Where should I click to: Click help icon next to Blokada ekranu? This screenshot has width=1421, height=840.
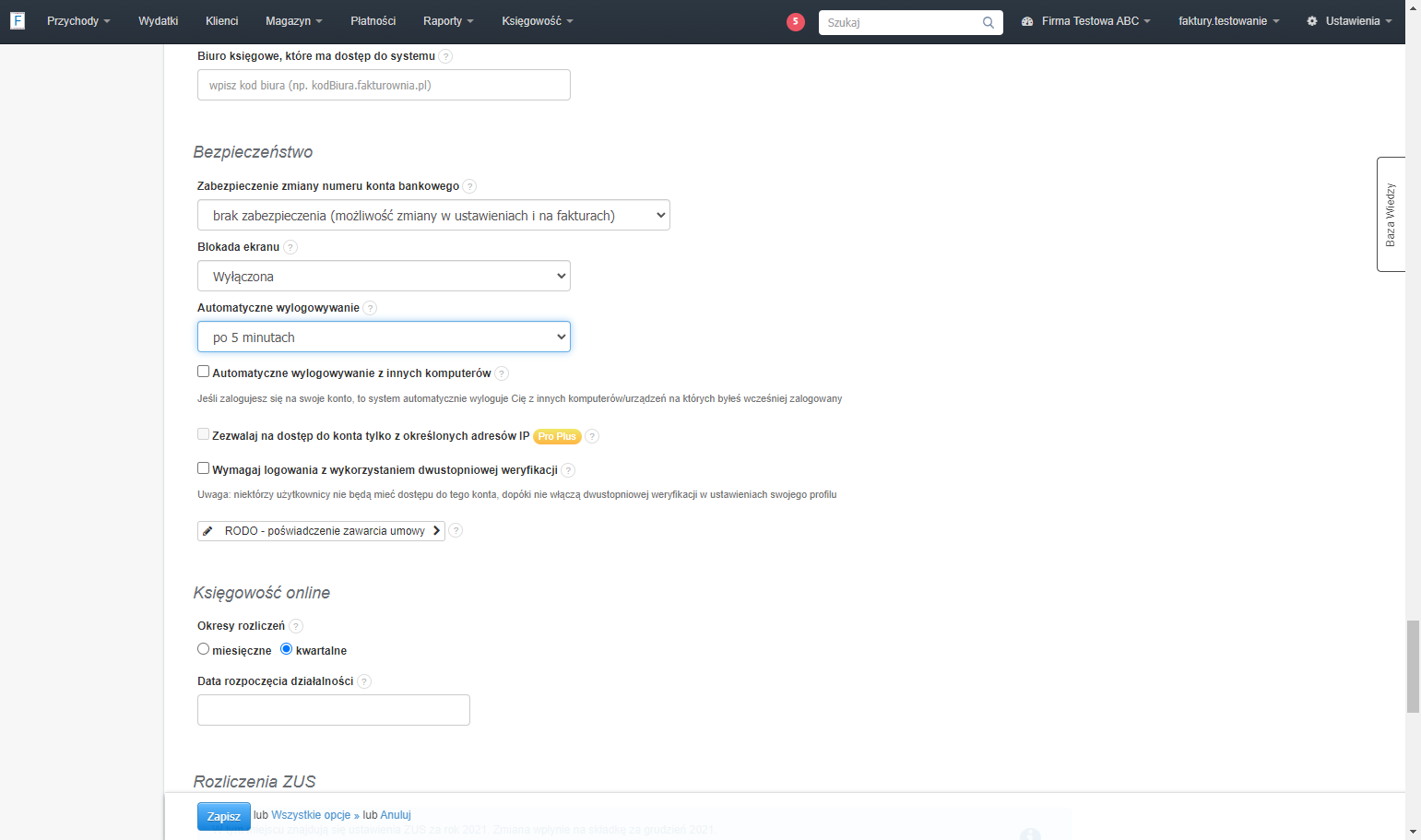290,247
